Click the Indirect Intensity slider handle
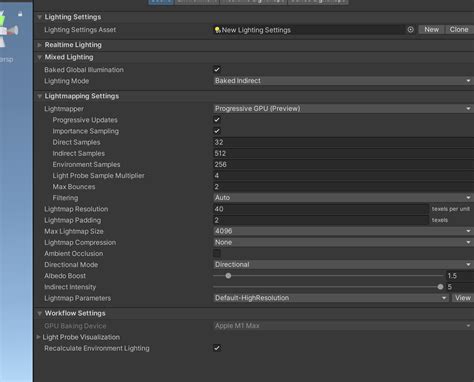 (x=440, y=287)
